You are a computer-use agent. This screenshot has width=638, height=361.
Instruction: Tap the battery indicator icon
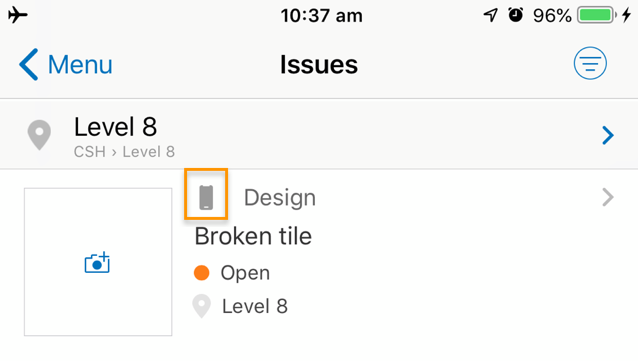point(596,15)
